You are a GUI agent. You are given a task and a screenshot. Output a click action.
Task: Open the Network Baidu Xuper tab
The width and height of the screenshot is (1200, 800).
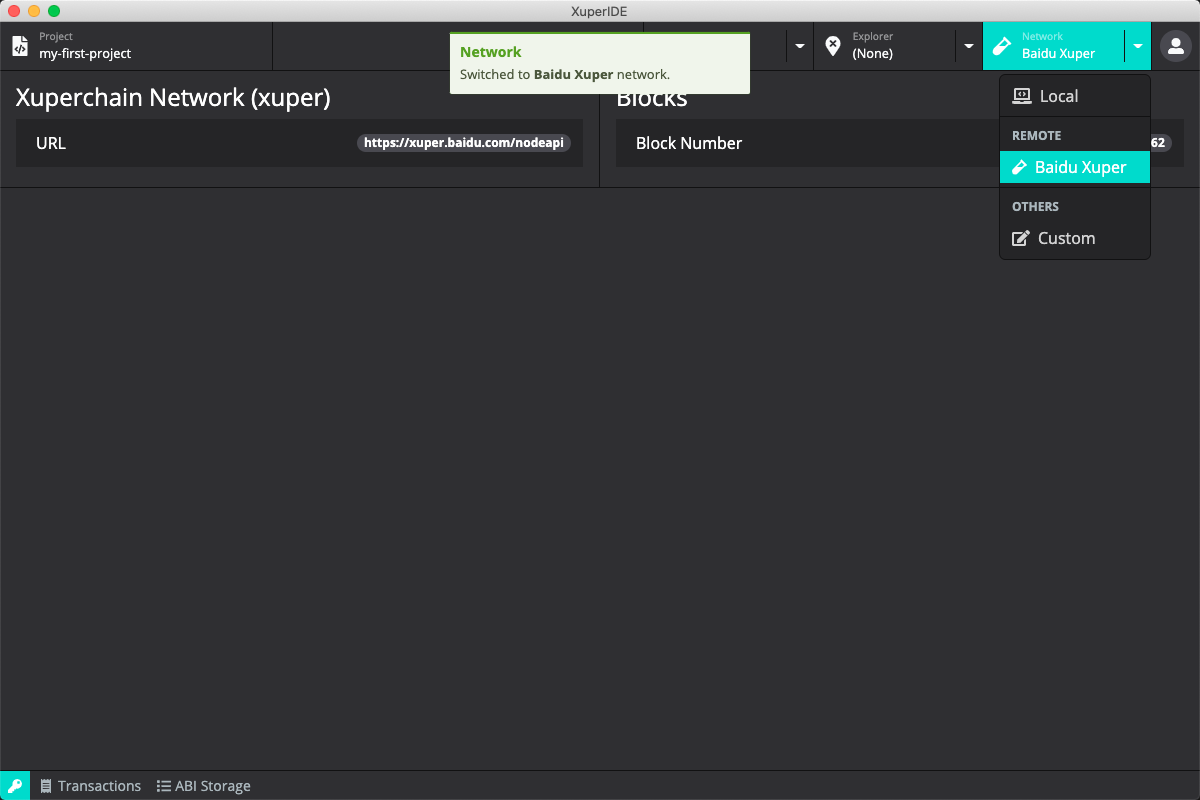click(x=1054, y=46)
